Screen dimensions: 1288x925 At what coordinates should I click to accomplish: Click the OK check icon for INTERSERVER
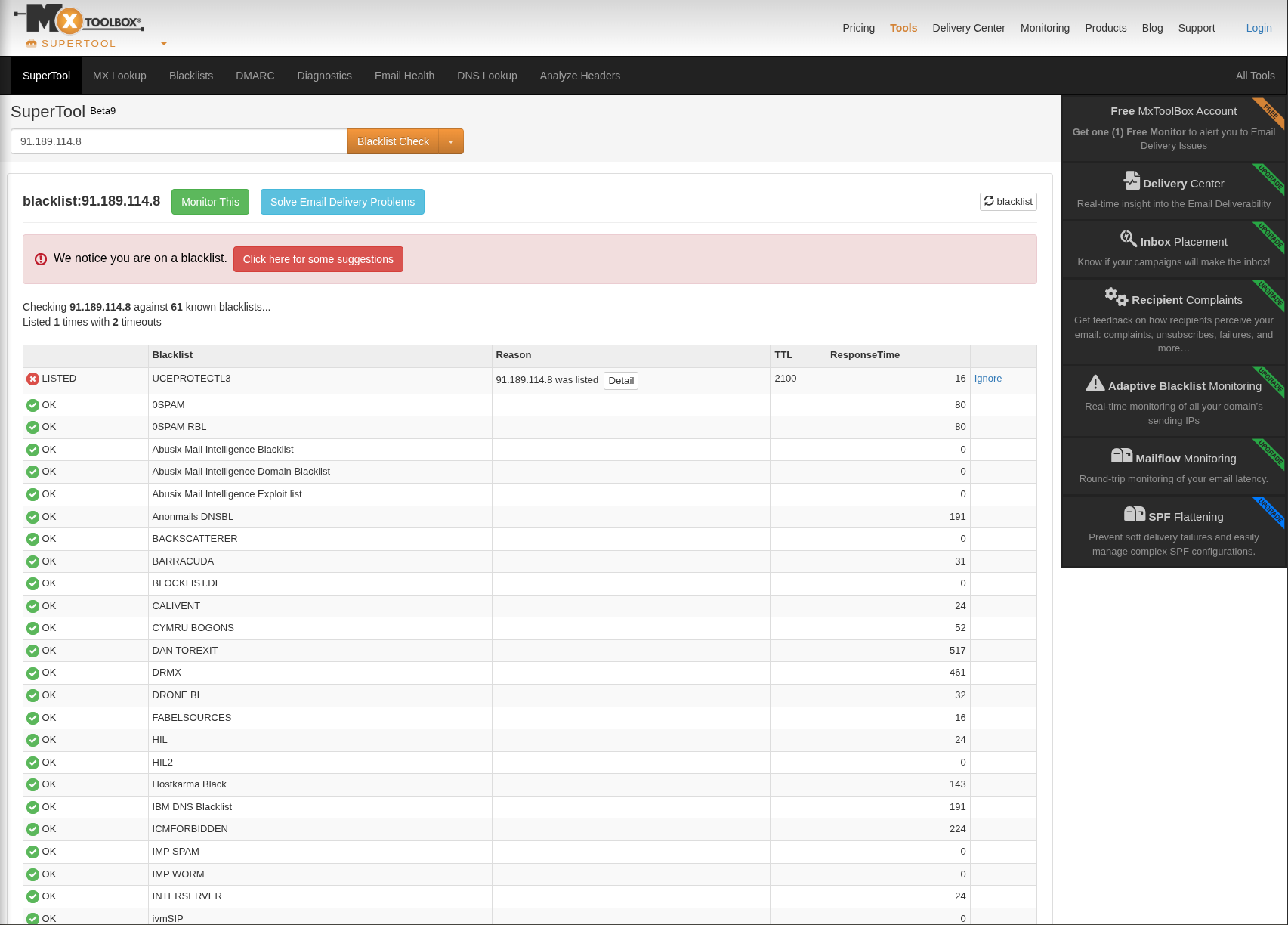(x=32, y=897)
